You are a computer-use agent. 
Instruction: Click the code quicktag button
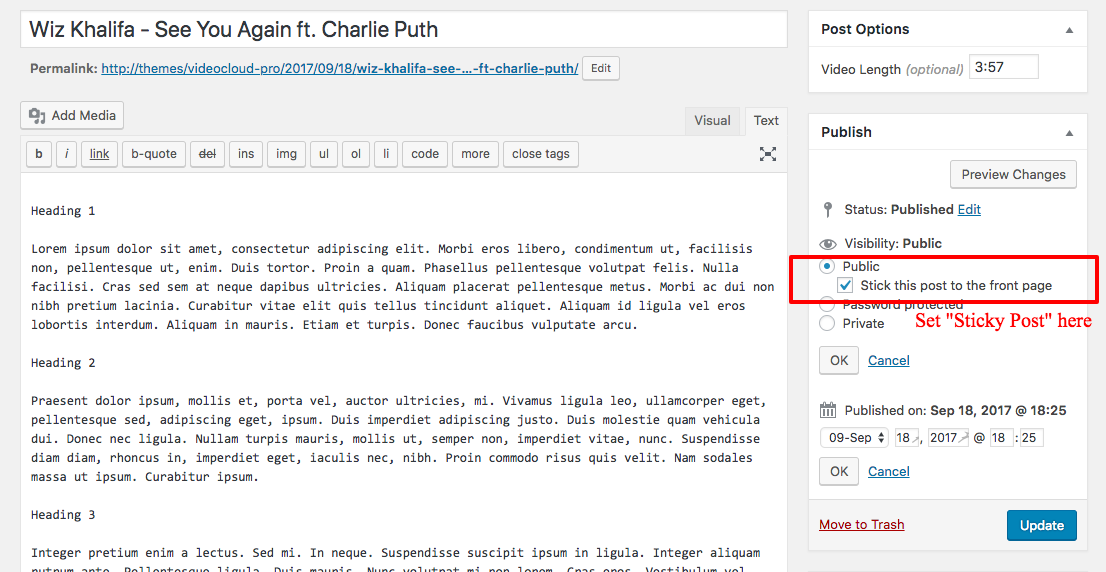[x=425, y=154]
